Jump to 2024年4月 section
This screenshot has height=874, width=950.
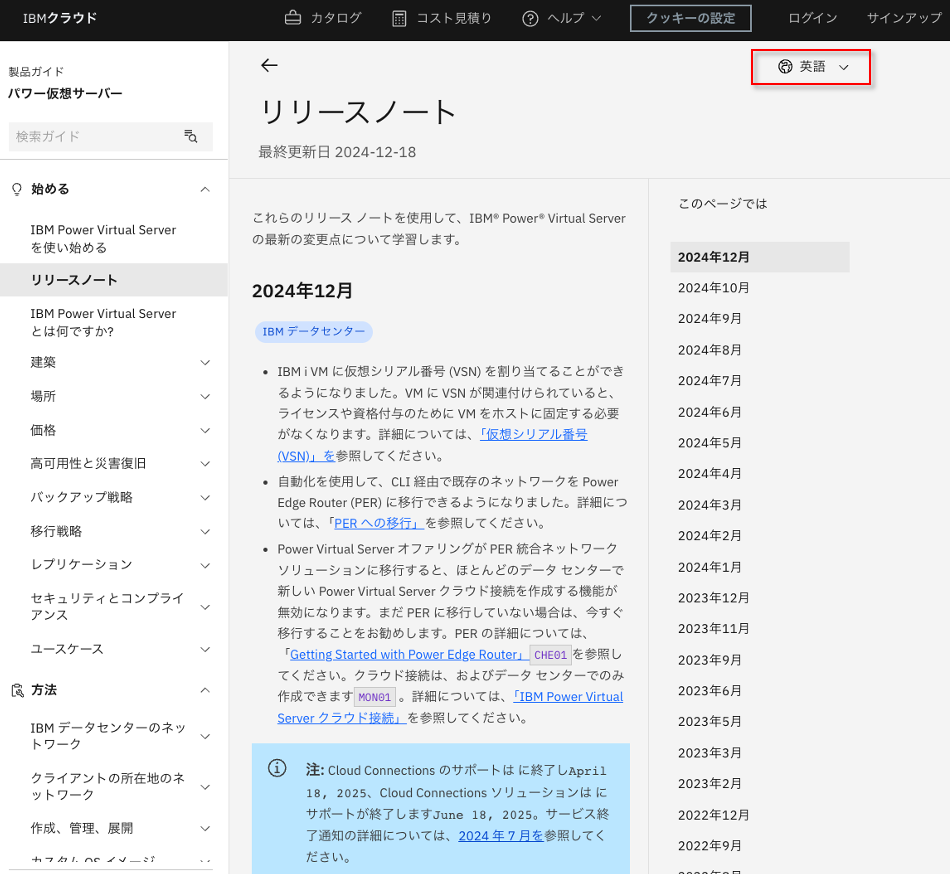point(709,474)
